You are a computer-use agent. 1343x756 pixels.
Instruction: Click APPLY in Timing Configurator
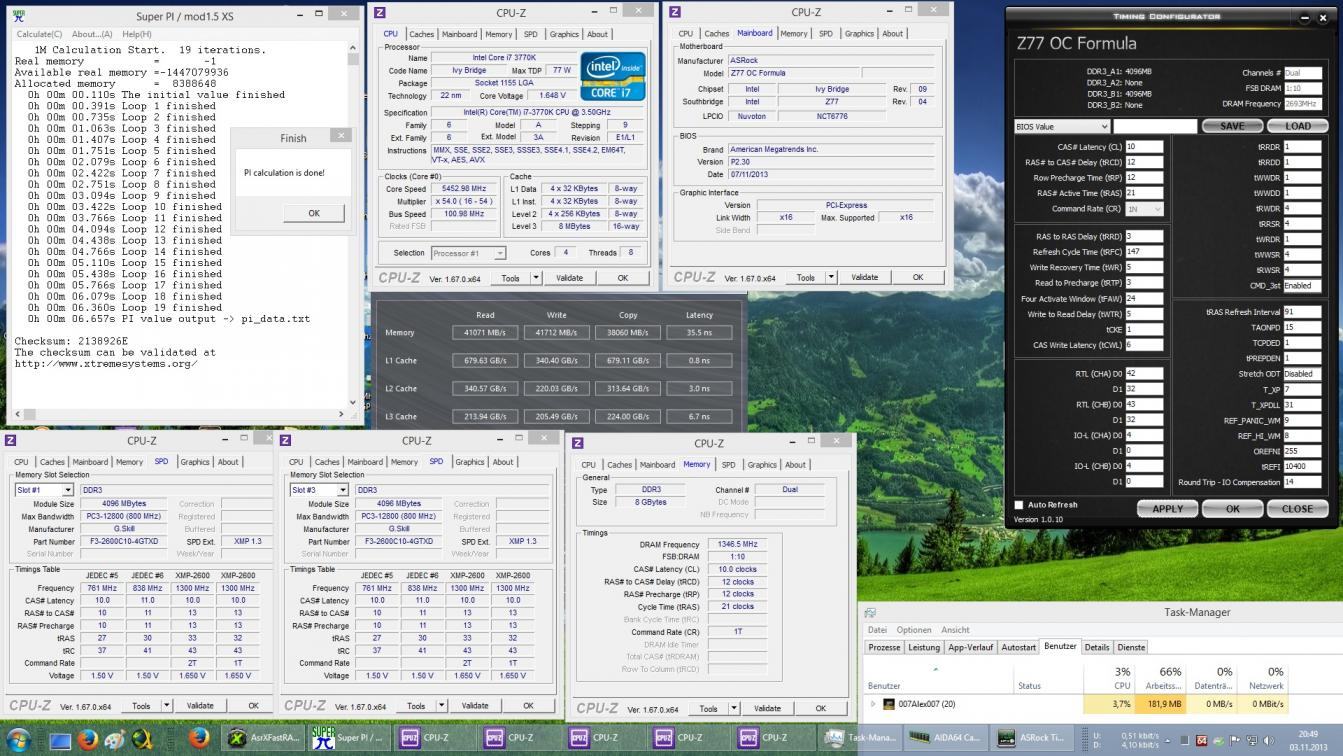(1167, 508)
